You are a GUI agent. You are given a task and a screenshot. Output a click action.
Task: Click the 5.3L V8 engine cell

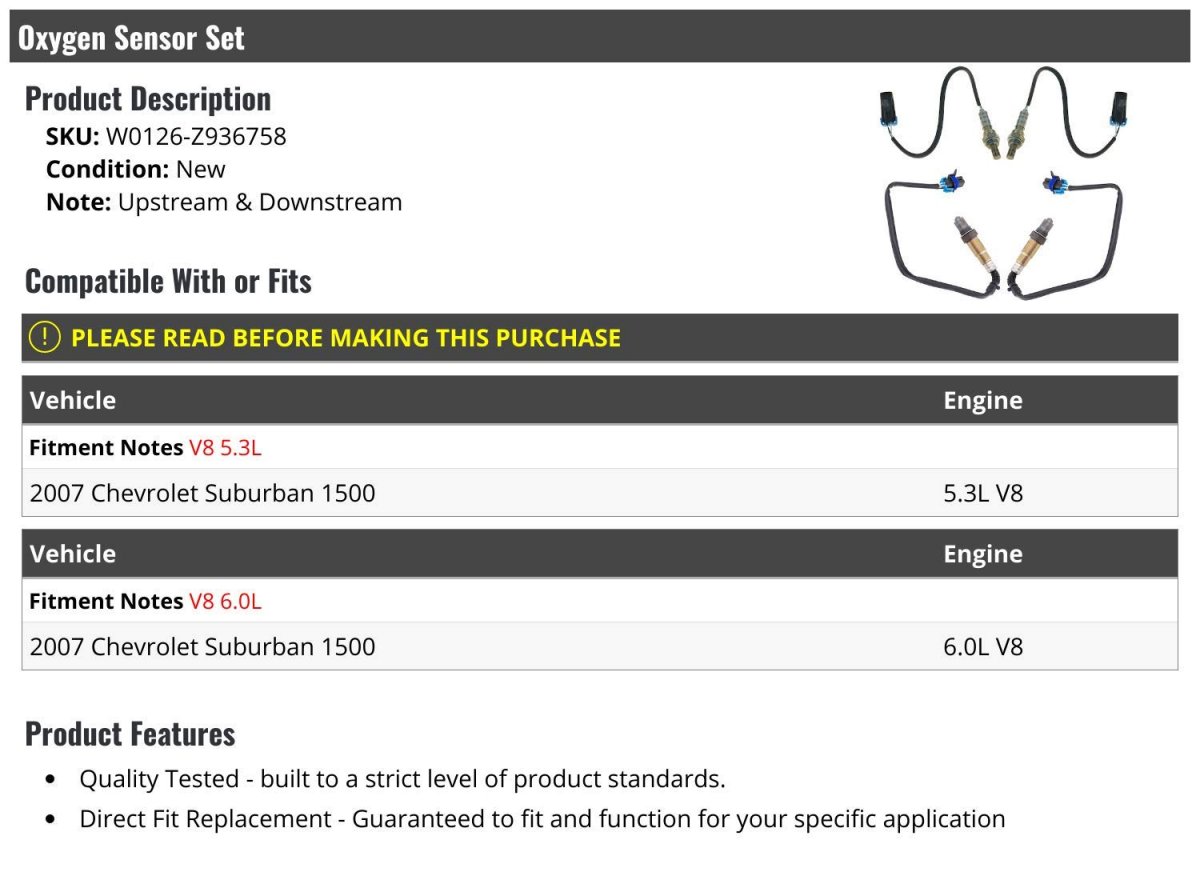(983, 493)
